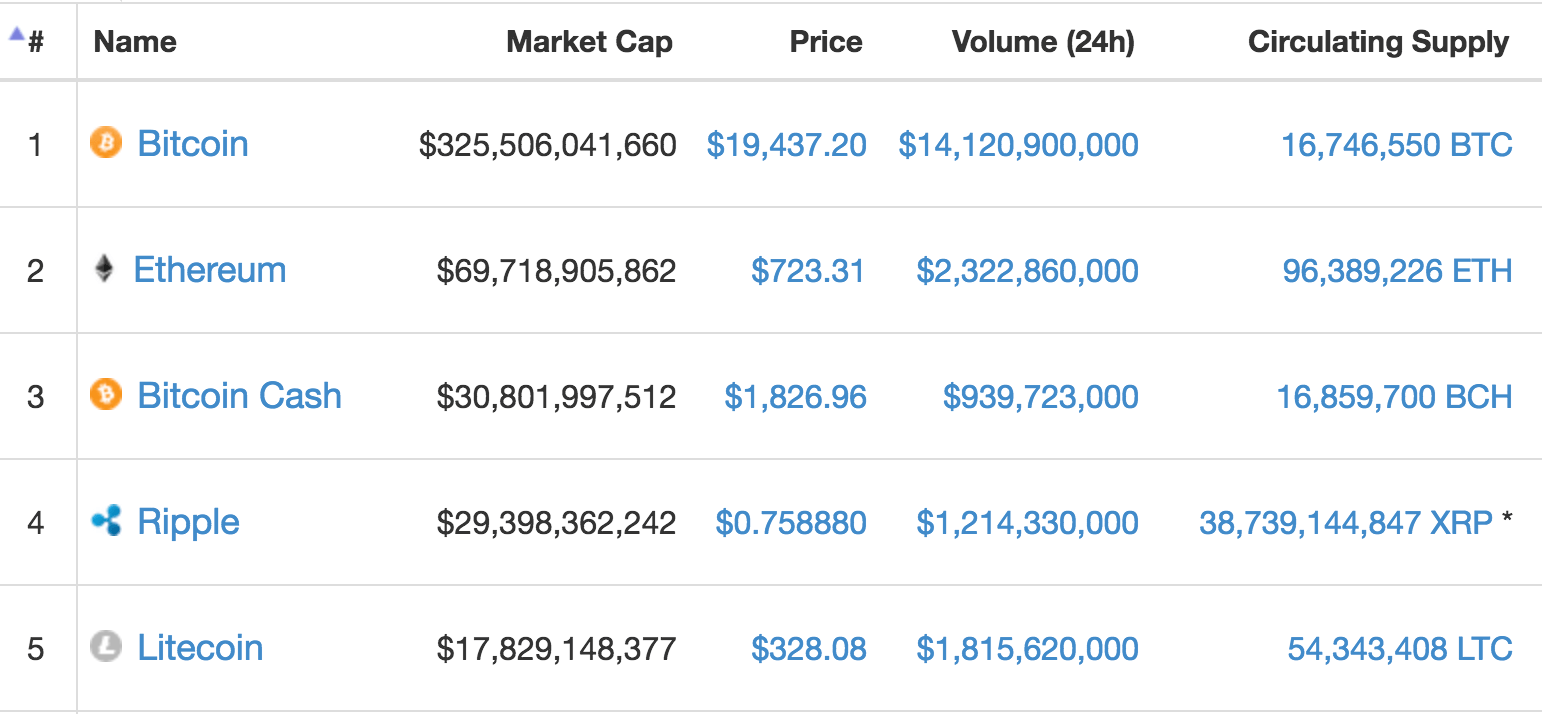The height and width of the screenshot is (714, 1542).
Task: Open the Bitcoin name link
Action: coord(193,143)
